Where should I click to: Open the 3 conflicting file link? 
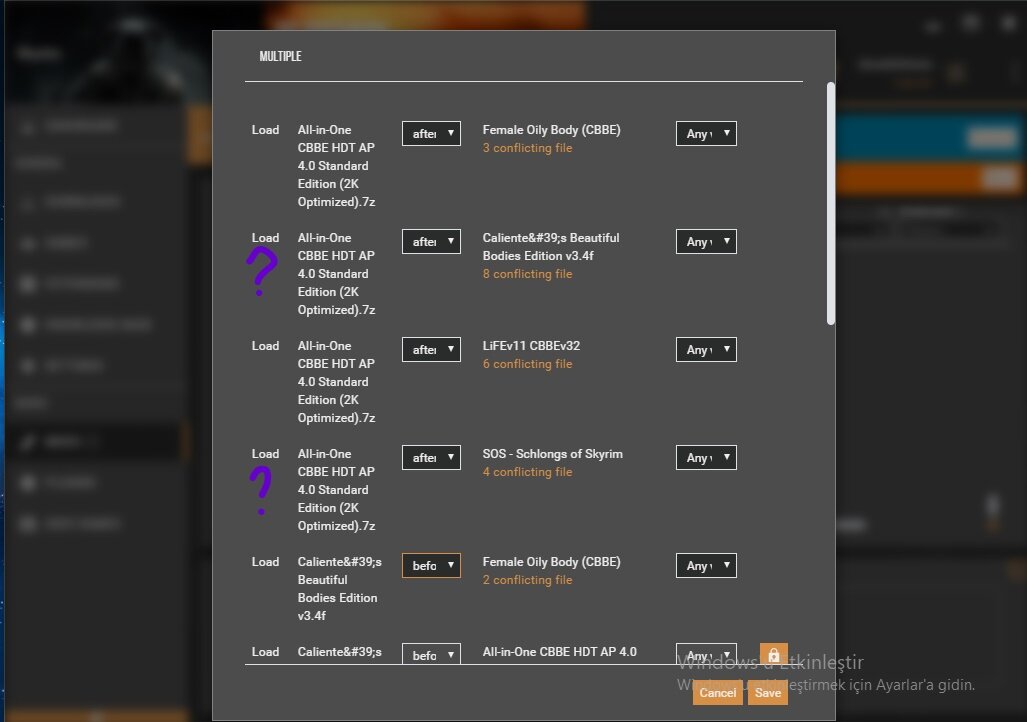tap(527, 148)
